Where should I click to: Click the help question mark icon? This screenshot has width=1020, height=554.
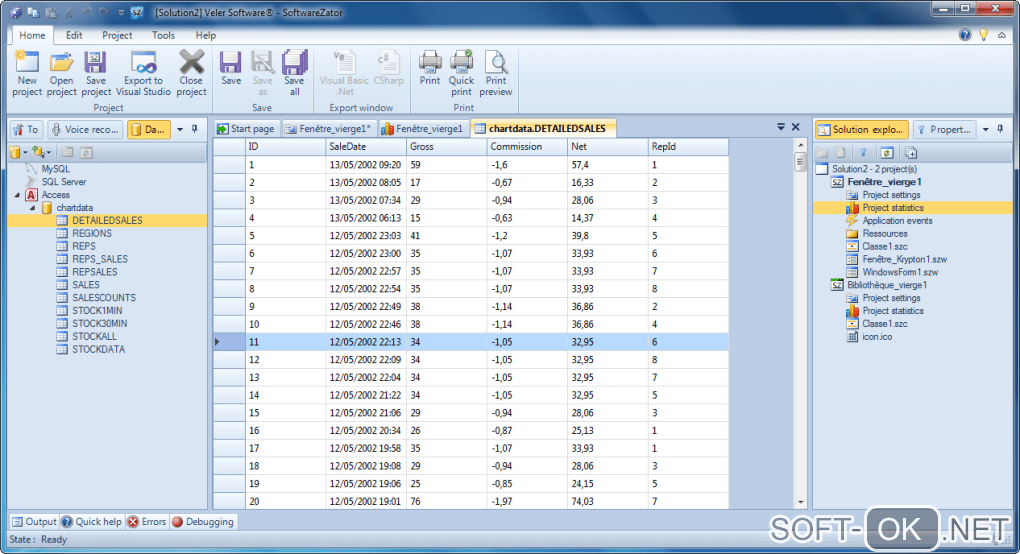pyautogui.click(x=965, y=35)
